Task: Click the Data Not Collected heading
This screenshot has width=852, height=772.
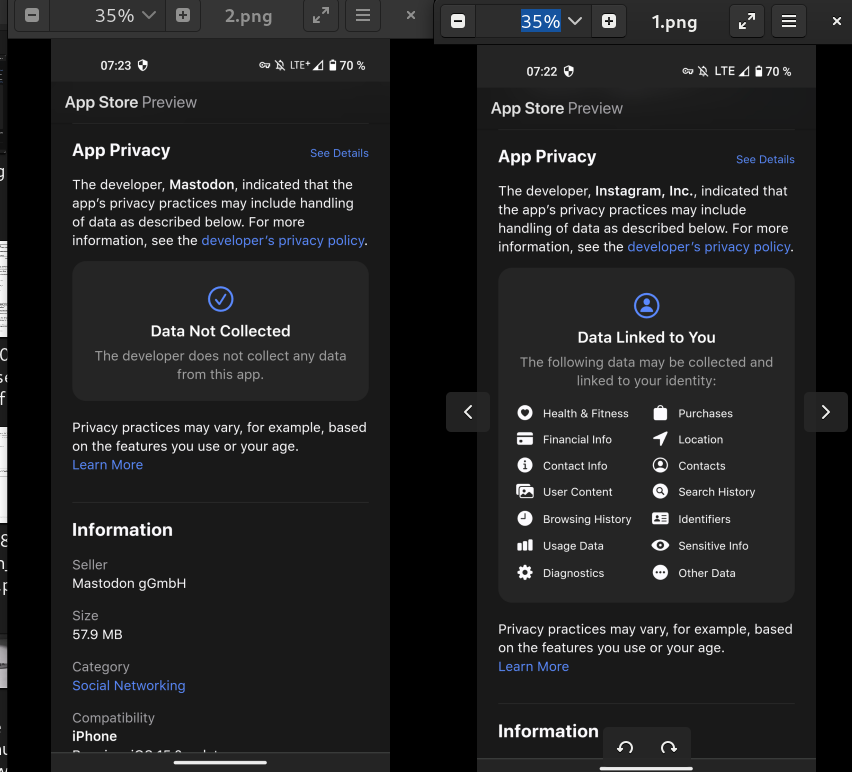Action: pyautogui.click(x=221, y=331)
